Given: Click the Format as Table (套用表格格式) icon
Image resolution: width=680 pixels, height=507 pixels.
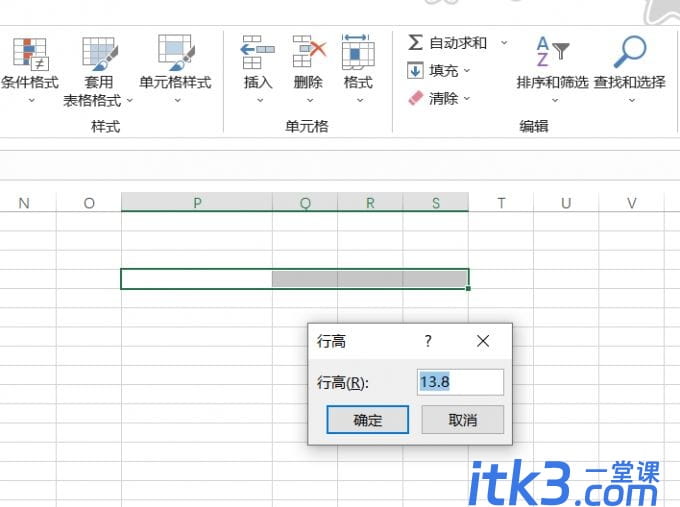Looking at the screenshot, I should pyautogui.click(x=100, y=54).
